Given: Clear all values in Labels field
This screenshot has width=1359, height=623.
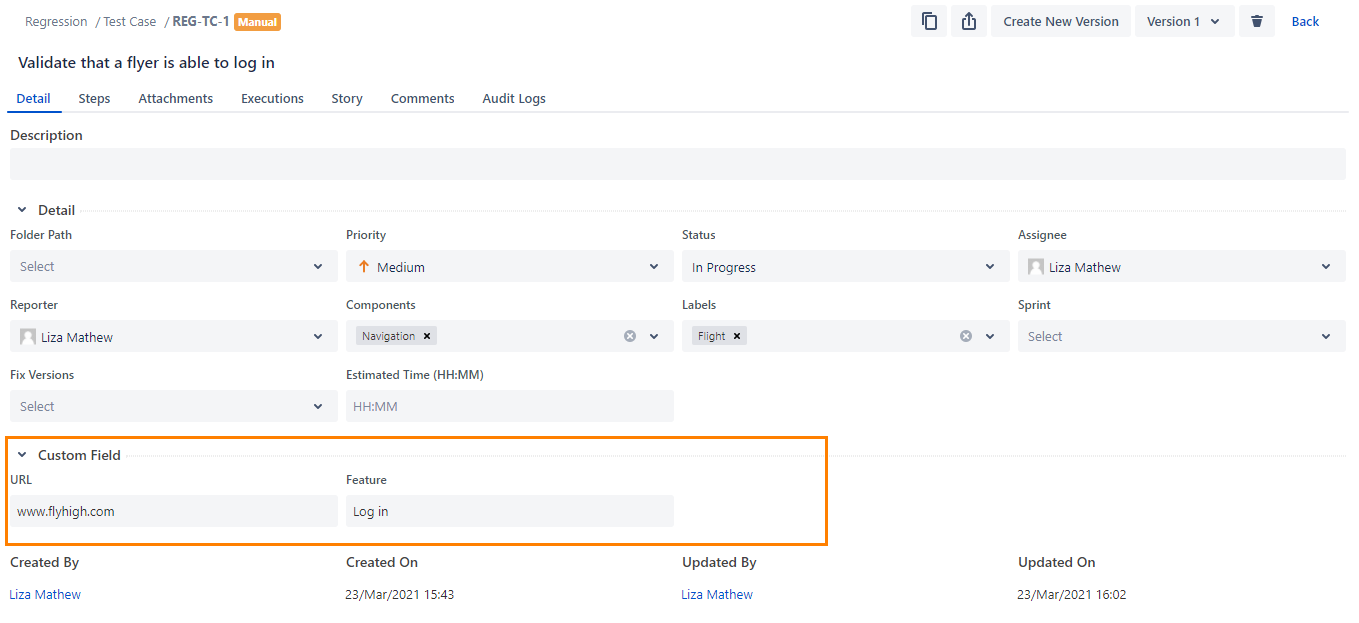Looking at the screenshot, I should [966, 336].
